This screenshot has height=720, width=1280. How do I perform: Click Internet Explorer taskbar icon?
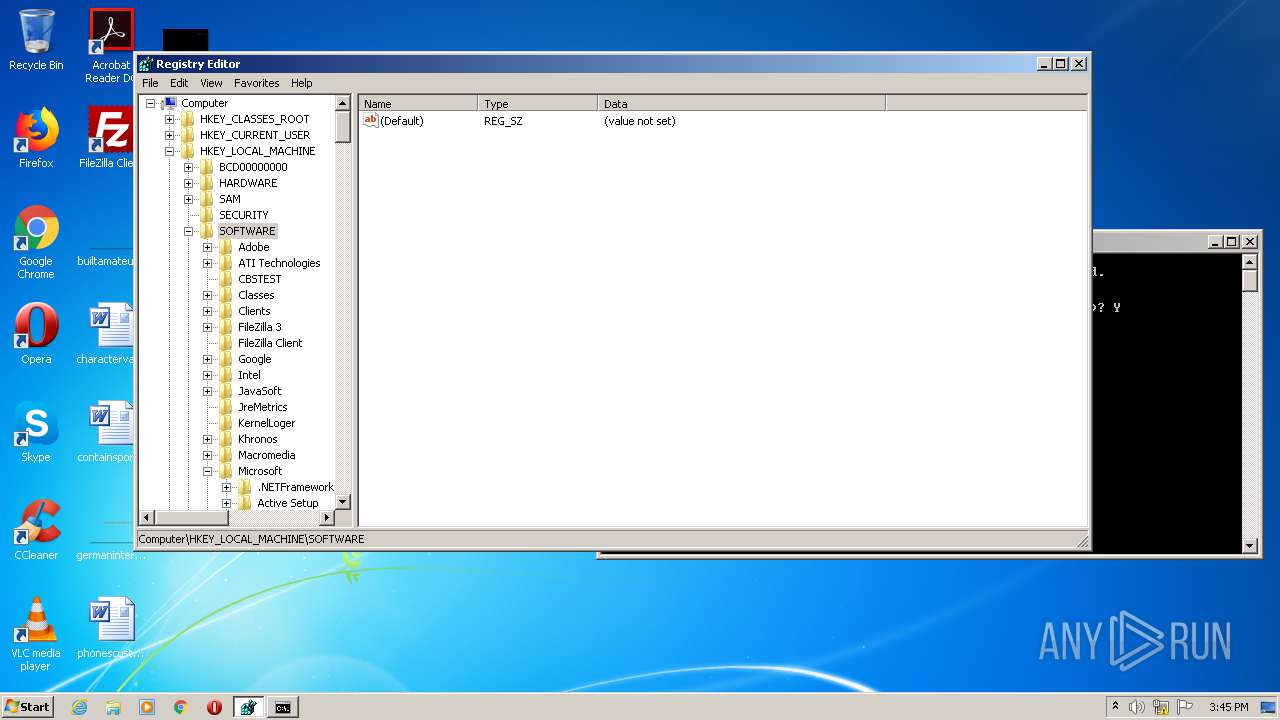tap(79, 707)
